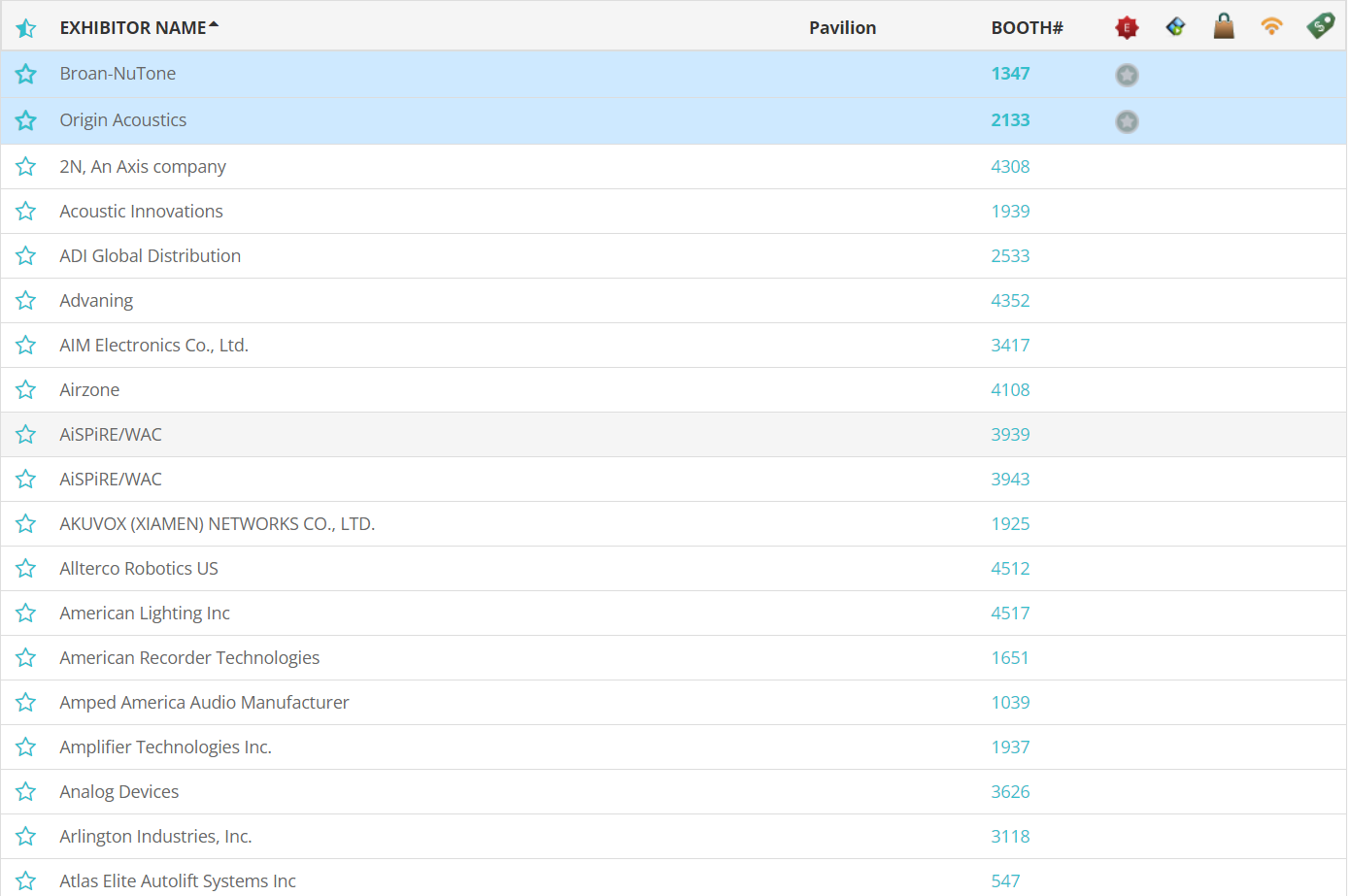Go to booth 3417 link
The width and height of the screenshot is (1349, 896).
[1010, 346]
